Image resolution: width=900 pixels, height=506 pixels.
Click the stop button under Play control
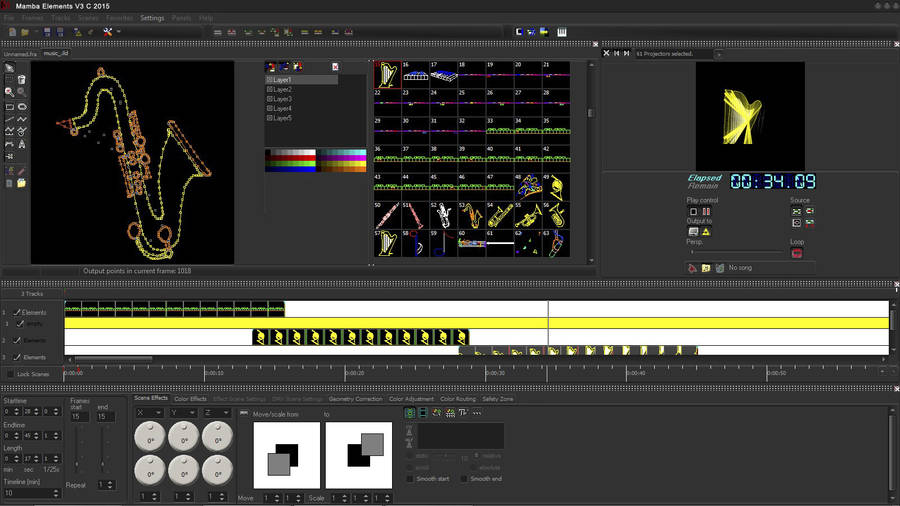[693, 212]
